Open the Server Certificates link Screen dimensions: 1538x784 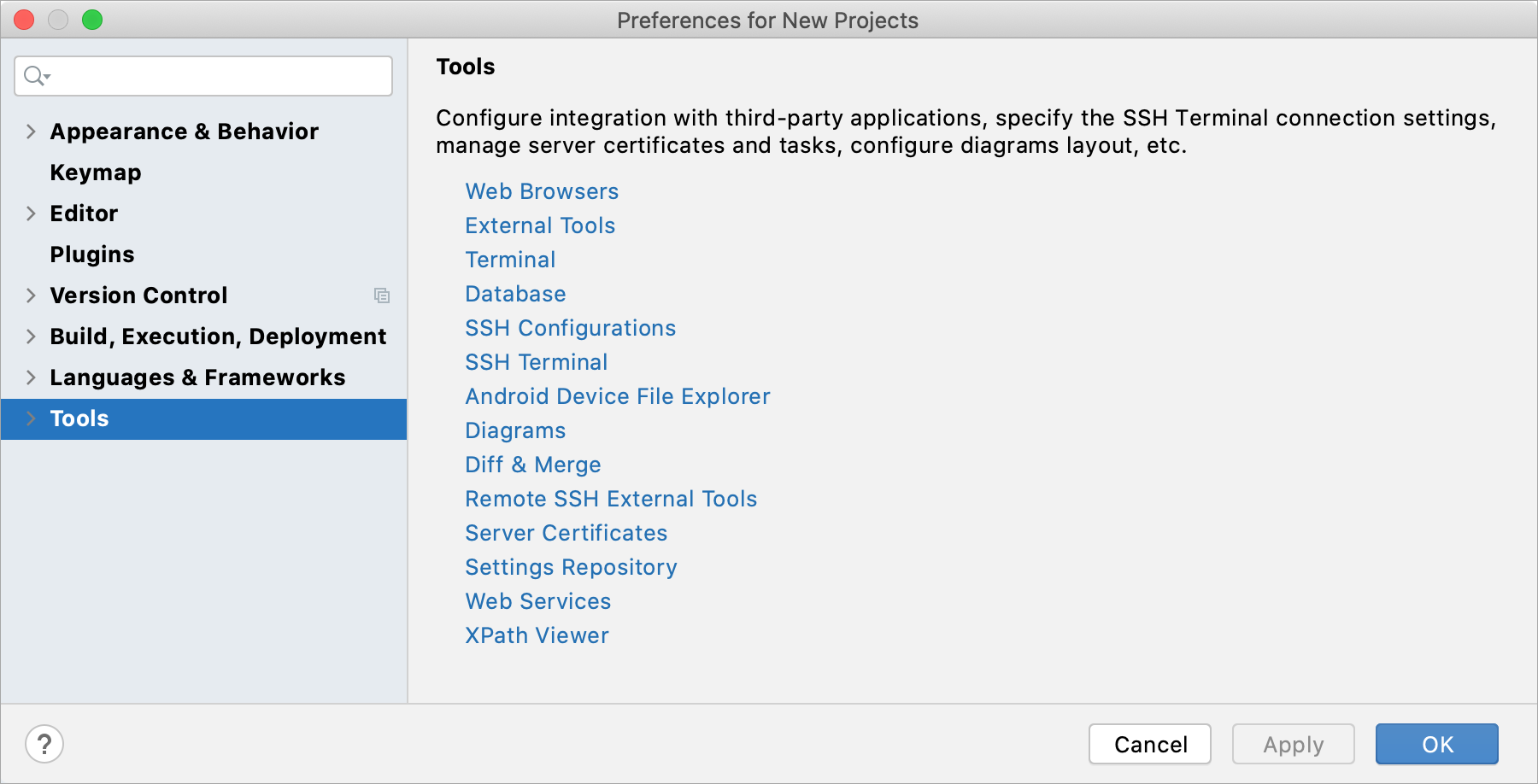coord(566,533)
